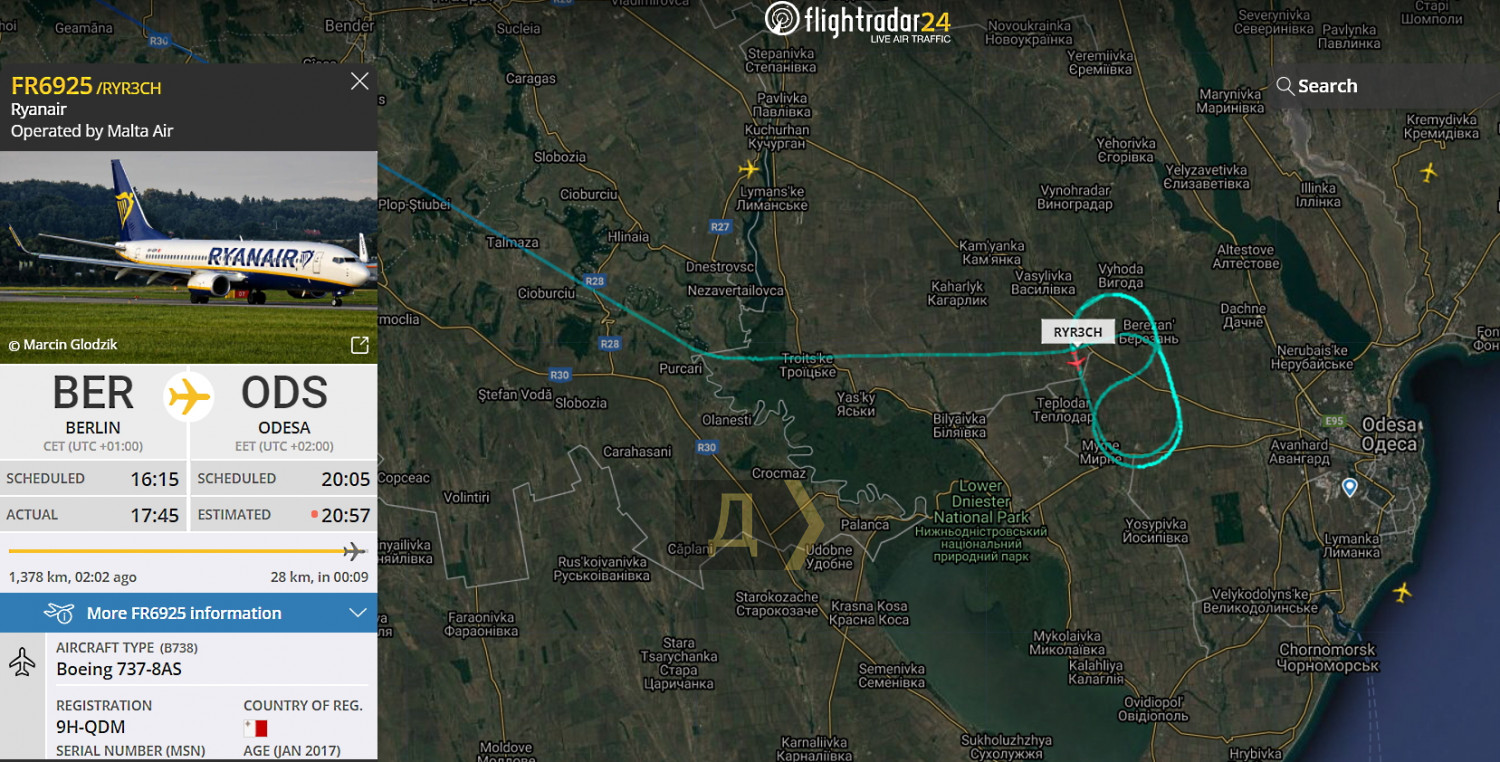The height and width of the screenshot is (762, 1500).
Task: Click the Odesa airport pin marker
Action: [x=1349, y=487]
